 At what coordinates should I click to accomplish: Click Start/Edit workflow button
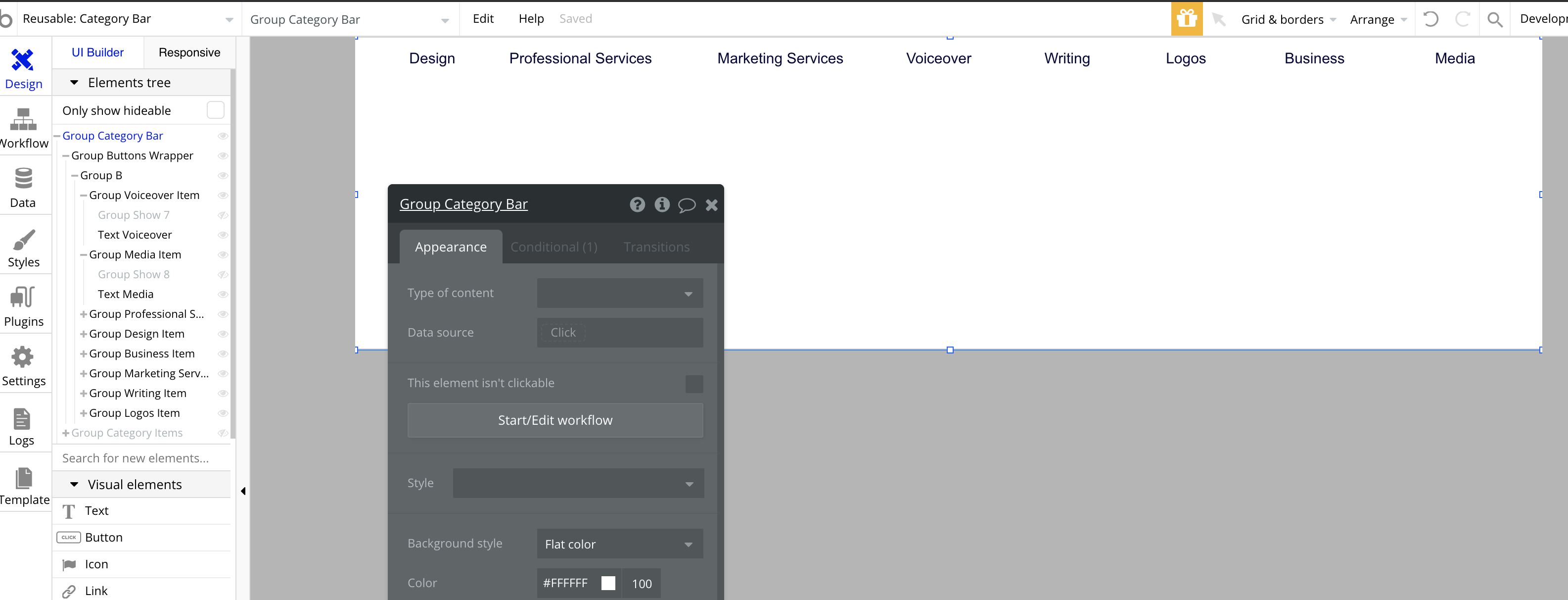[x=555, y=420]
